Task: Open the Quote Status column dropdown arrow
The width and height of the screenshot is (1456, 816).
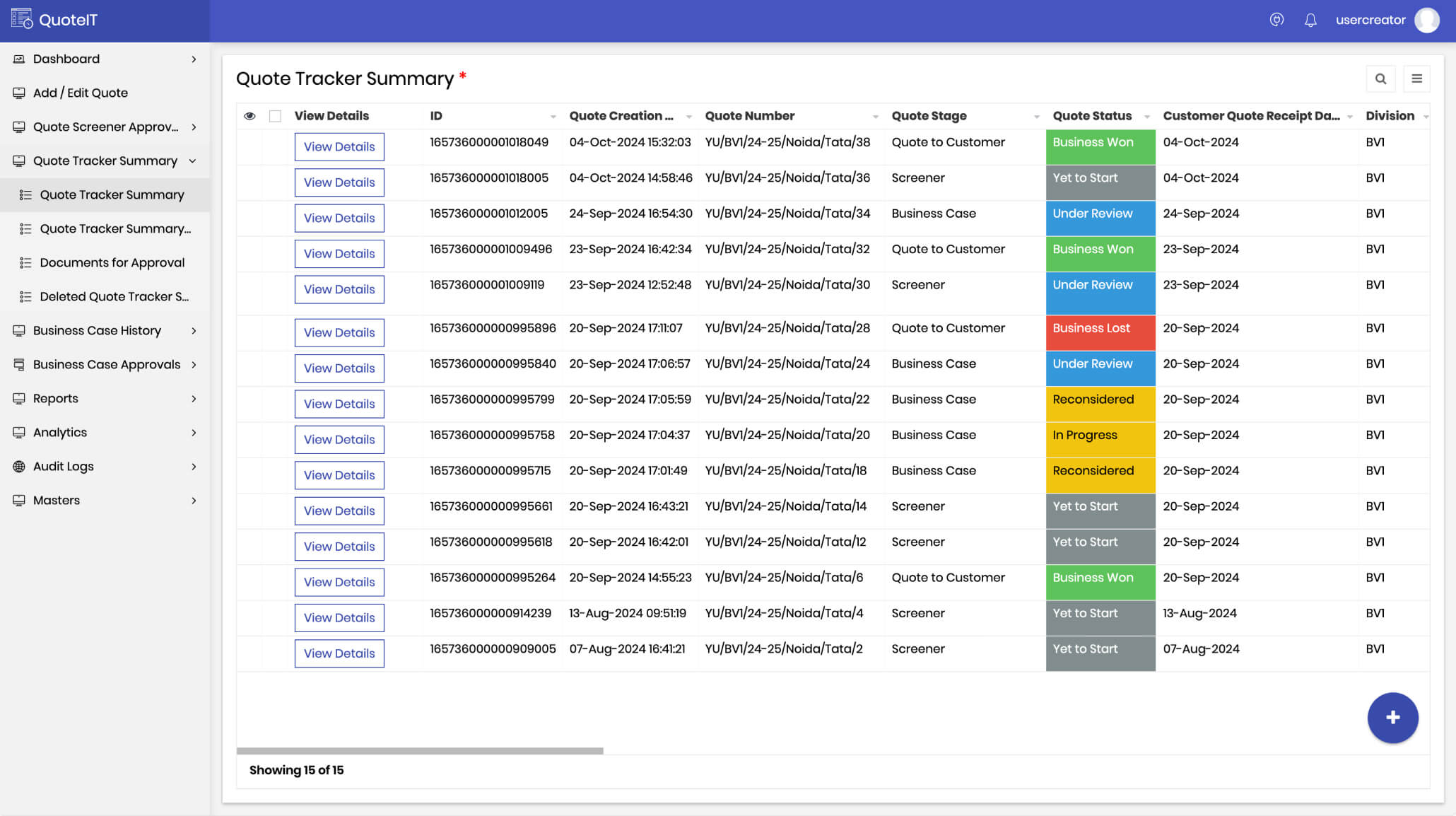Action: (1146, 117)
